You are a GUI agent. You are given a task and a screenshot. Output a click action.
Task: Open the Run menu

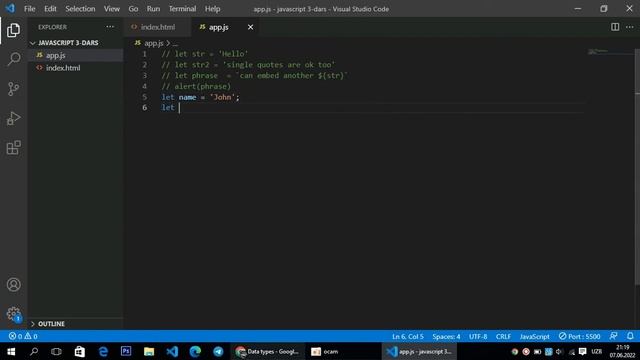click(x=153, y=9)
